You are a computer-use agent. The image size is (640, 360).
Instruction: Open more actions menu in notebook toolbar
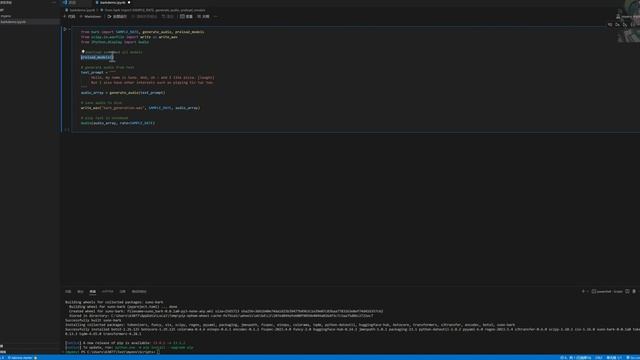pos(216,17)
